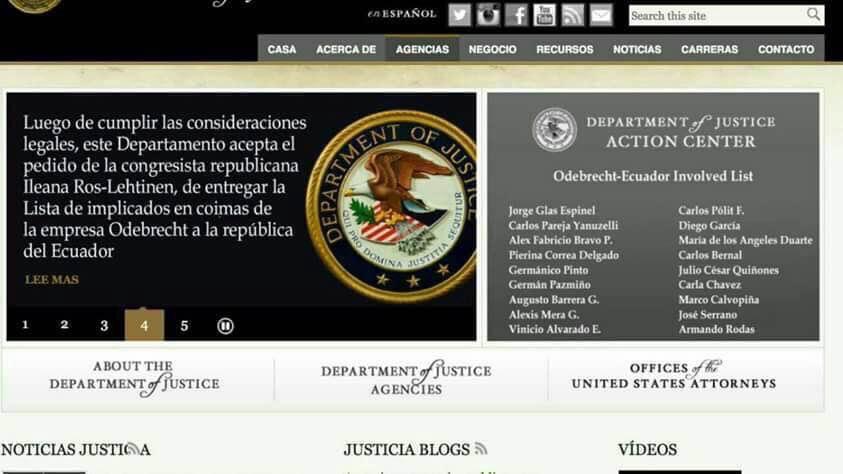Open the ACERCA DE menu item
The image size is (843, 474).
click(346, 49)
